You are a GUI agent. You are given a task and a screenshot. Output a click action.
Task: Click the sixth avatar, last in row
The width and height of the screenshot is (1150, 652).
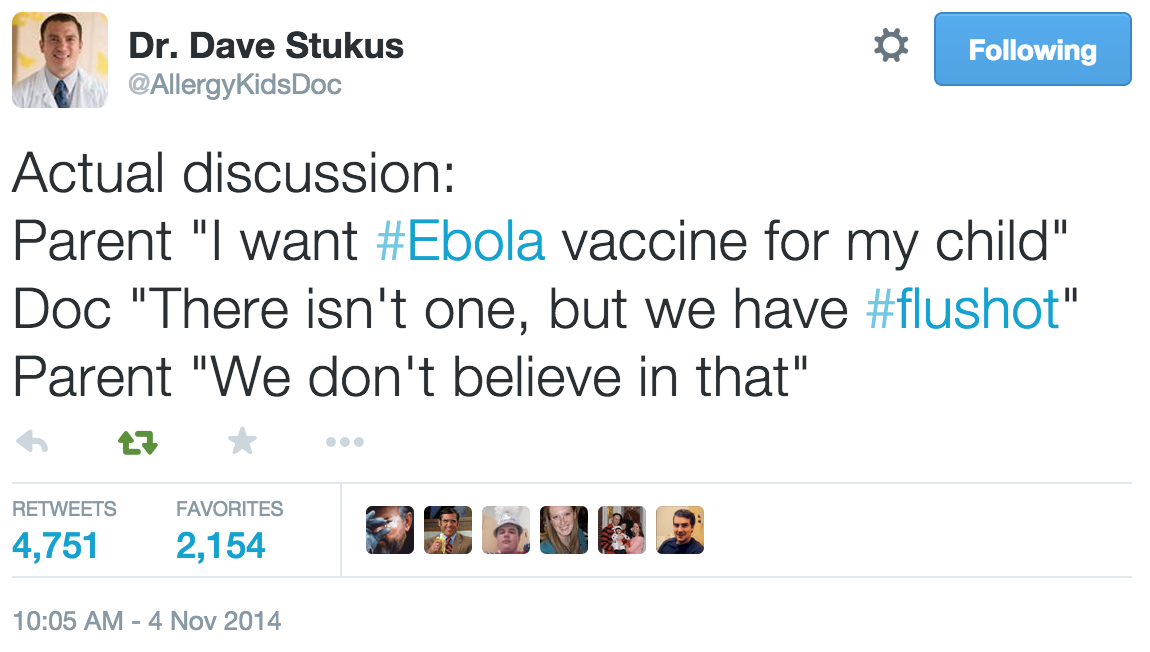coord(680,530)
